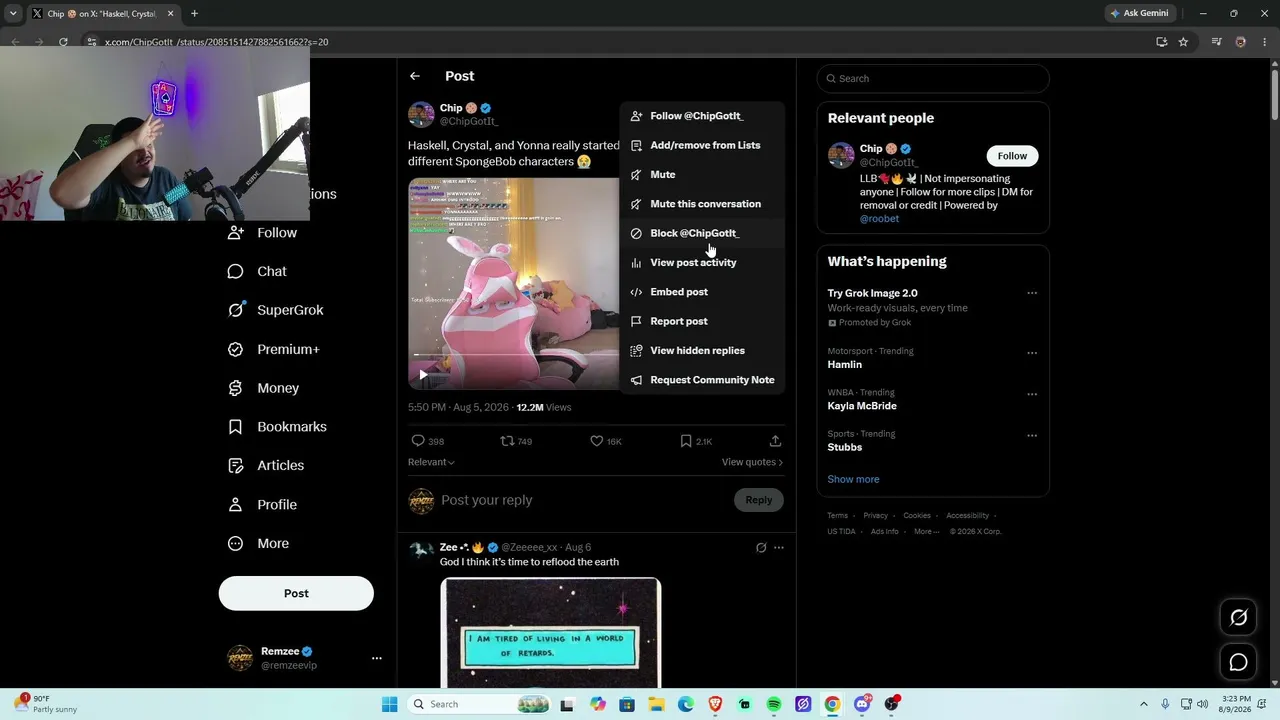Open the image in Zee's reply

551,633
